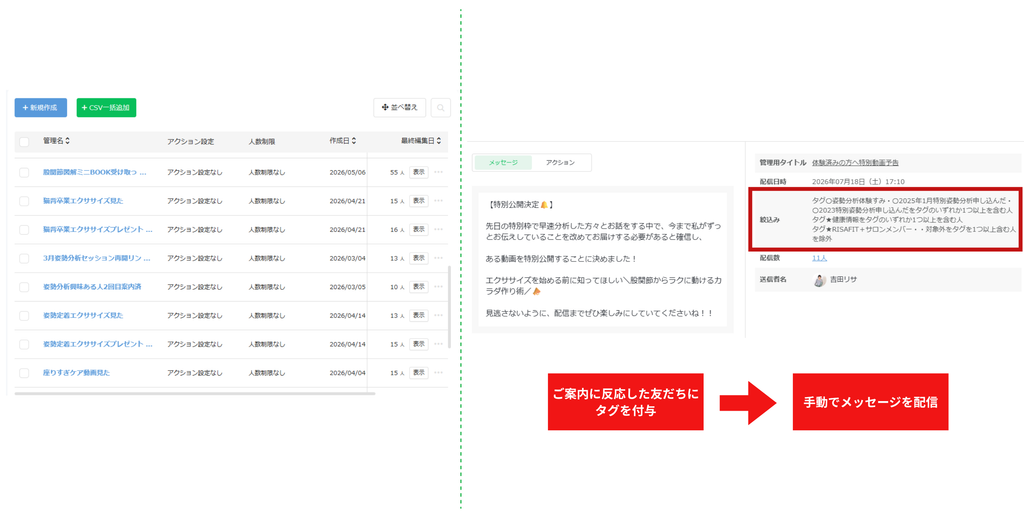Switch to the メッセージ tab

pos(503,163)
